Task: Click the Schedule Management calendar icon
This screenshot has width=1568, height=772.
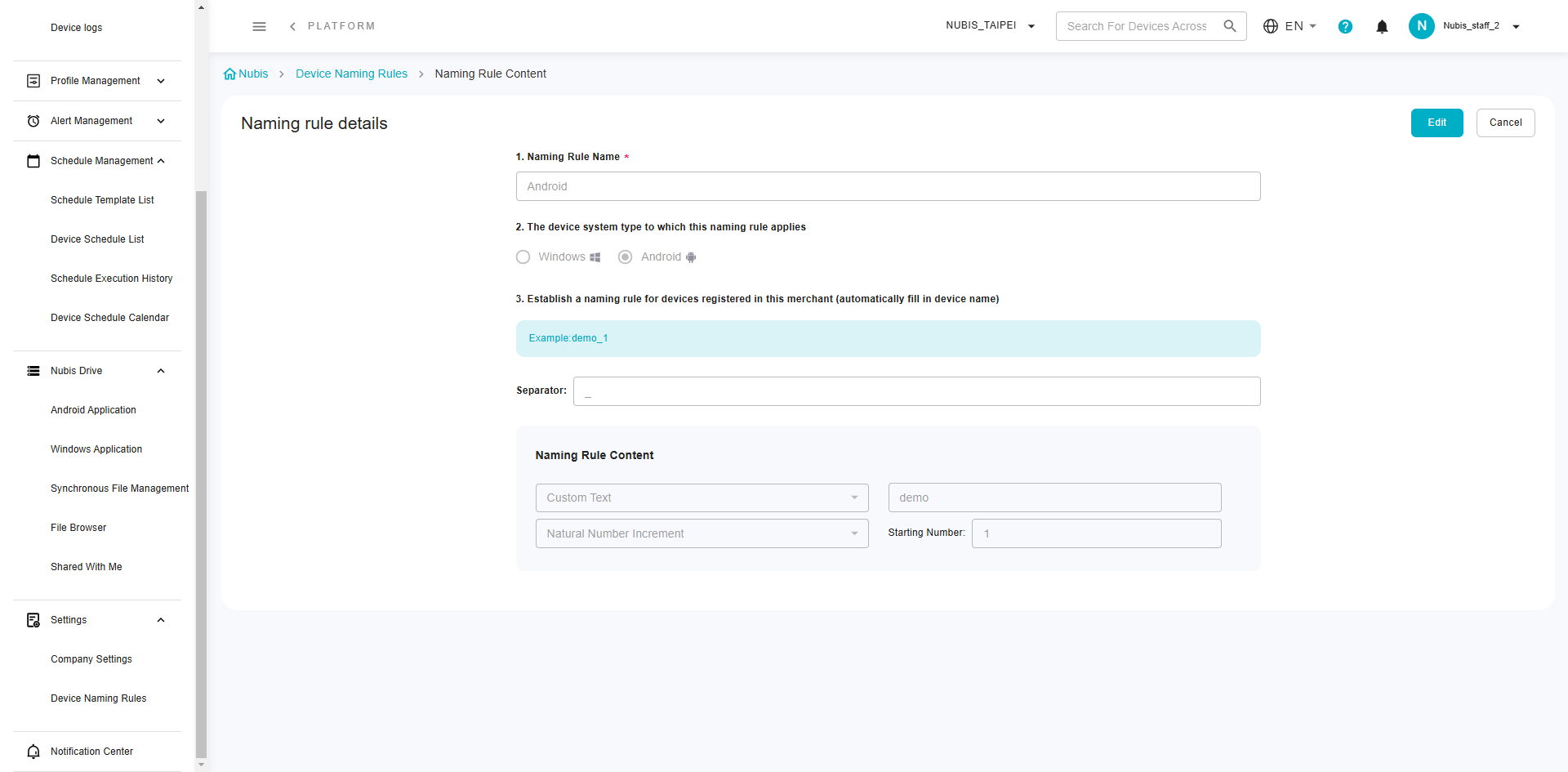Action: (x=33, y=161)
